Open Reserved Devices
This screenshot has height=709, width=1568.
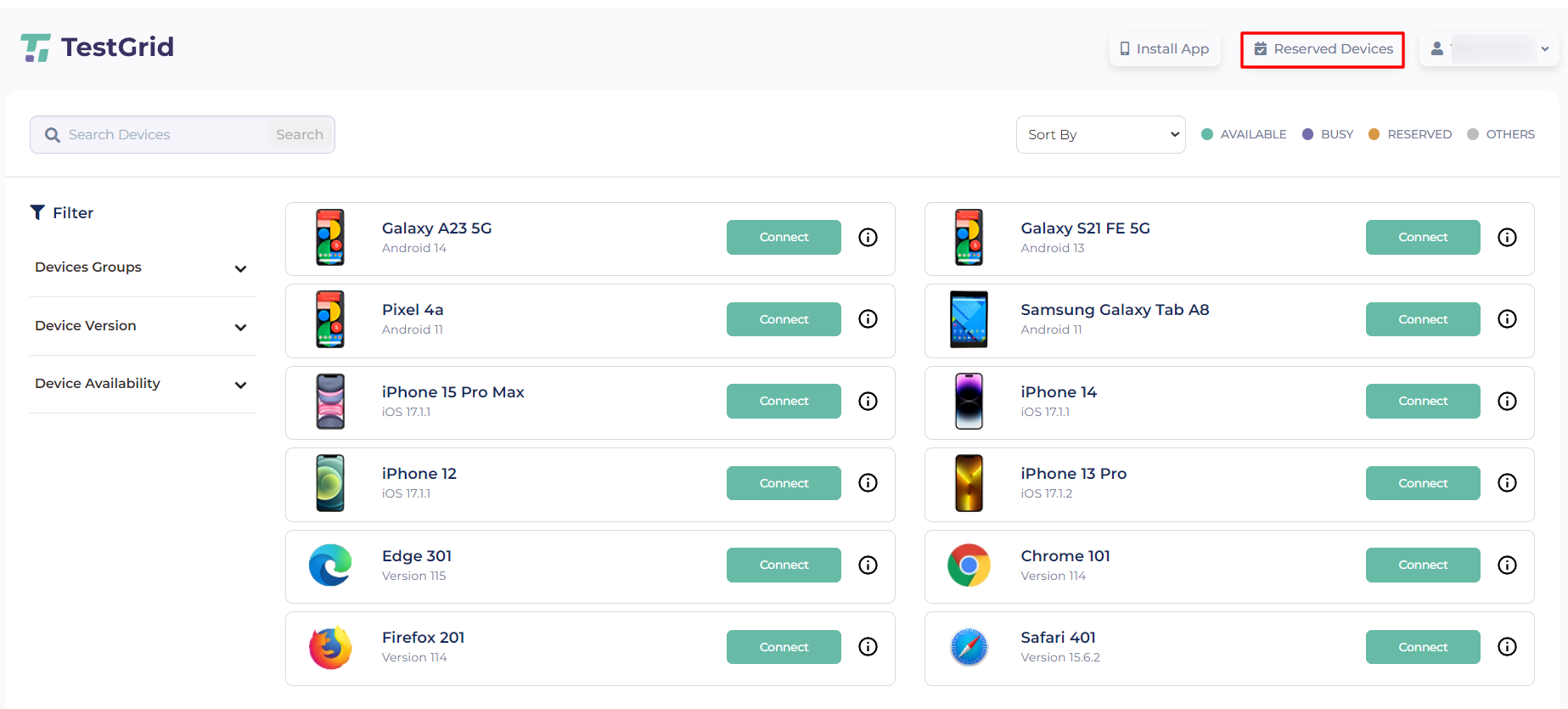[x=1323, y=49]
